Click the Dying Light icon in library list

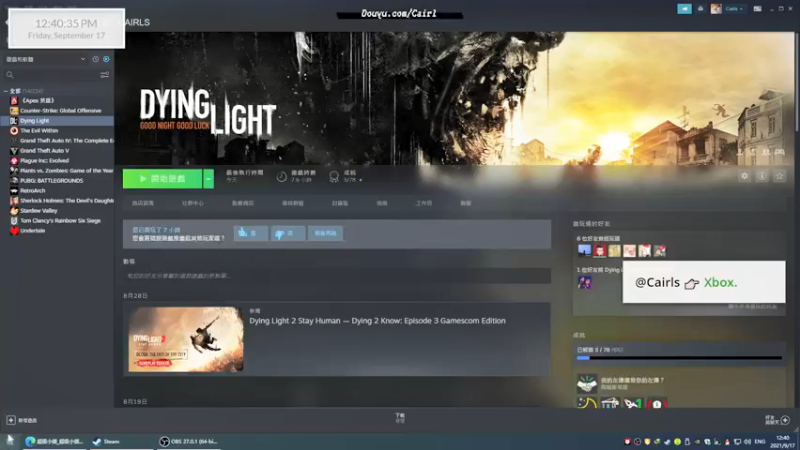[x=14, y=121]
